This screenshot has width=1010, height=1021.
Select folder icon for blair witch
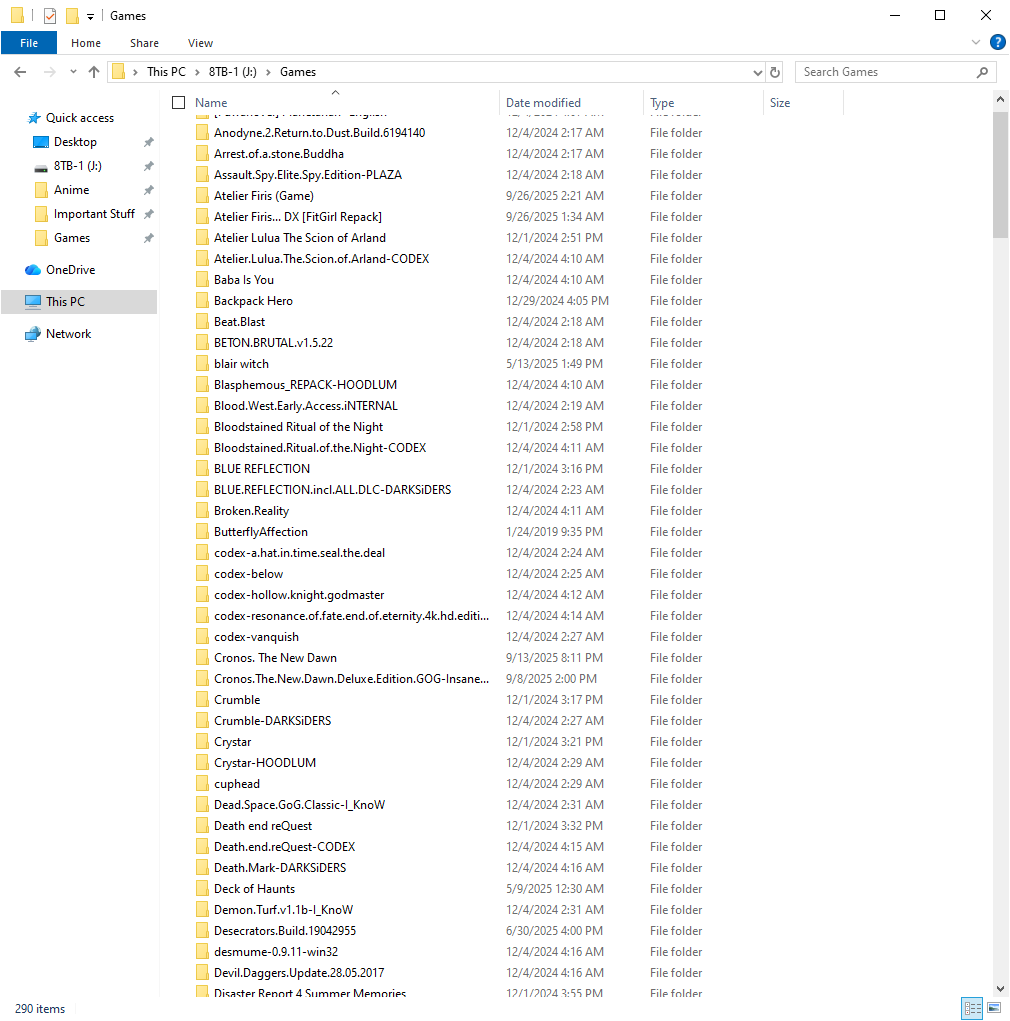coord(203,364)
